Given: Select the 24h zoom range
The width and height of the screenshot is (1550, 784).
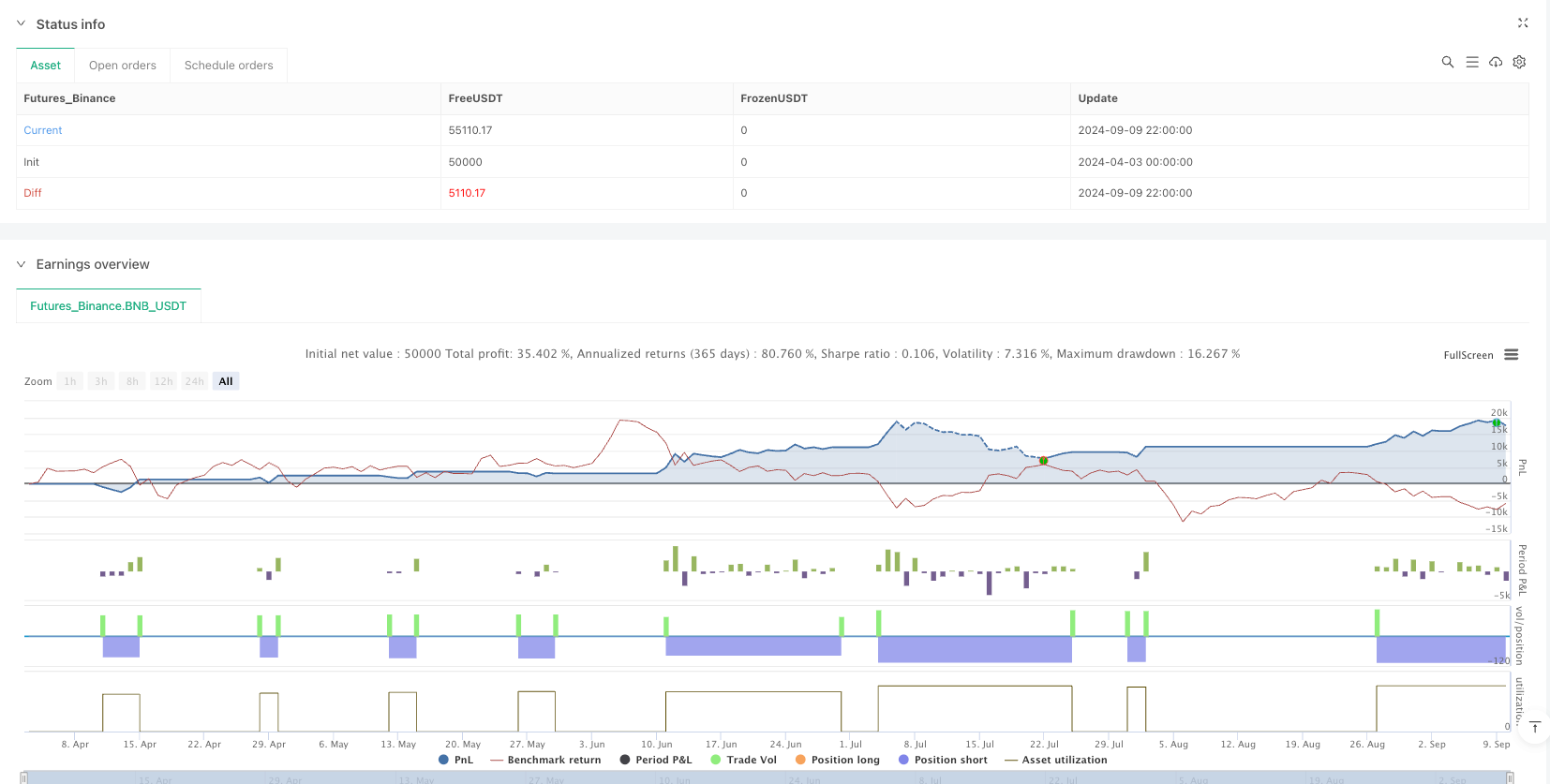Looking at the screenshot, I should coord(194,381).
